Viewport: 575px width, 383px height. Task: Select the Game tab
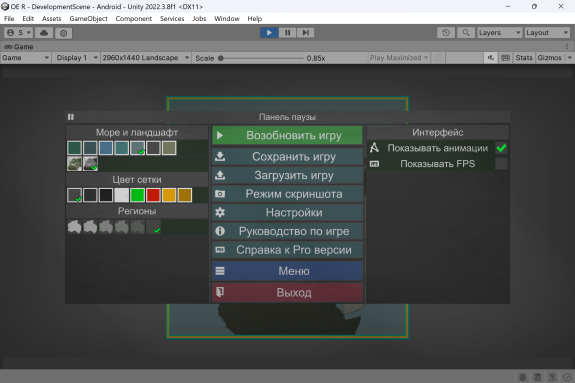[x=19, y=47]
